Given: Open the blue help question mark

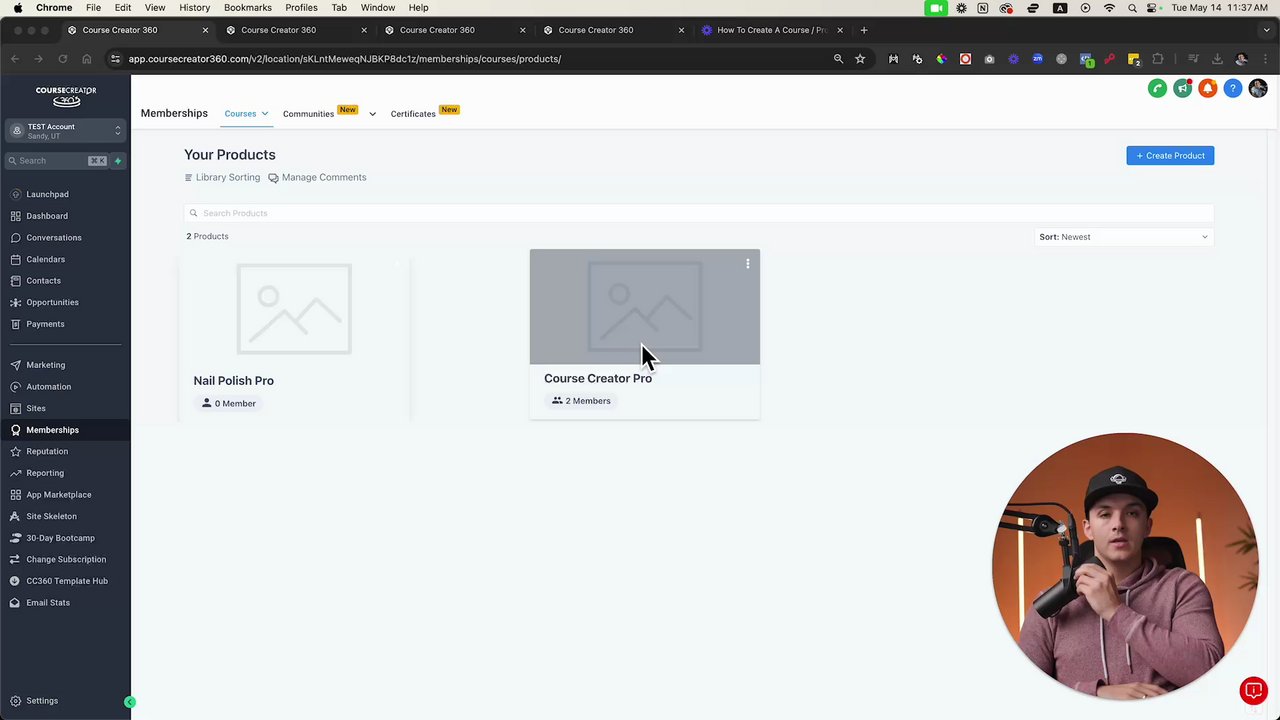Looking at the screenshot, I should pyautogui.click(x=1232, y=89).
